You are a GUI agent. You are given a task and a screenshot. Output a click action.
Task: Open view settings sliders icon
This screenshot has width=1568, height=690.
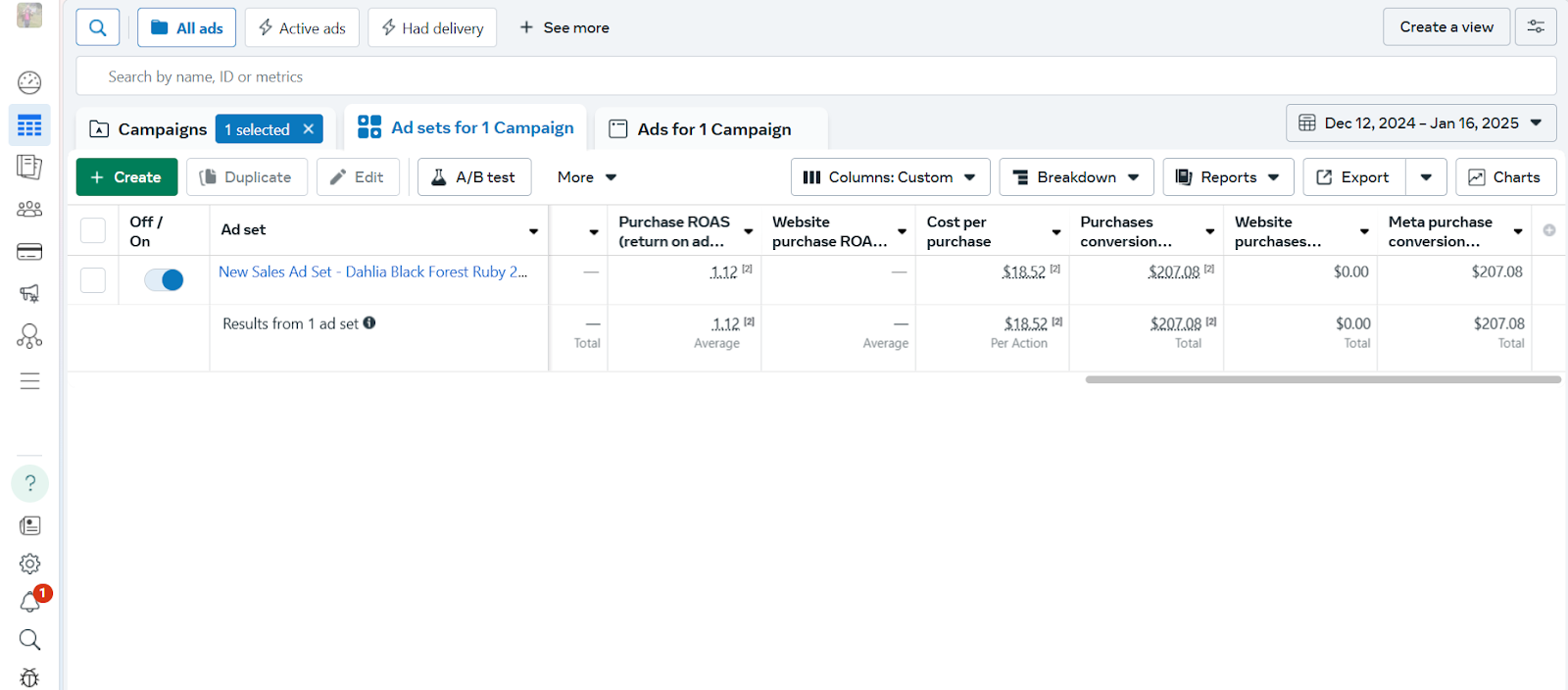(1536, 27)
